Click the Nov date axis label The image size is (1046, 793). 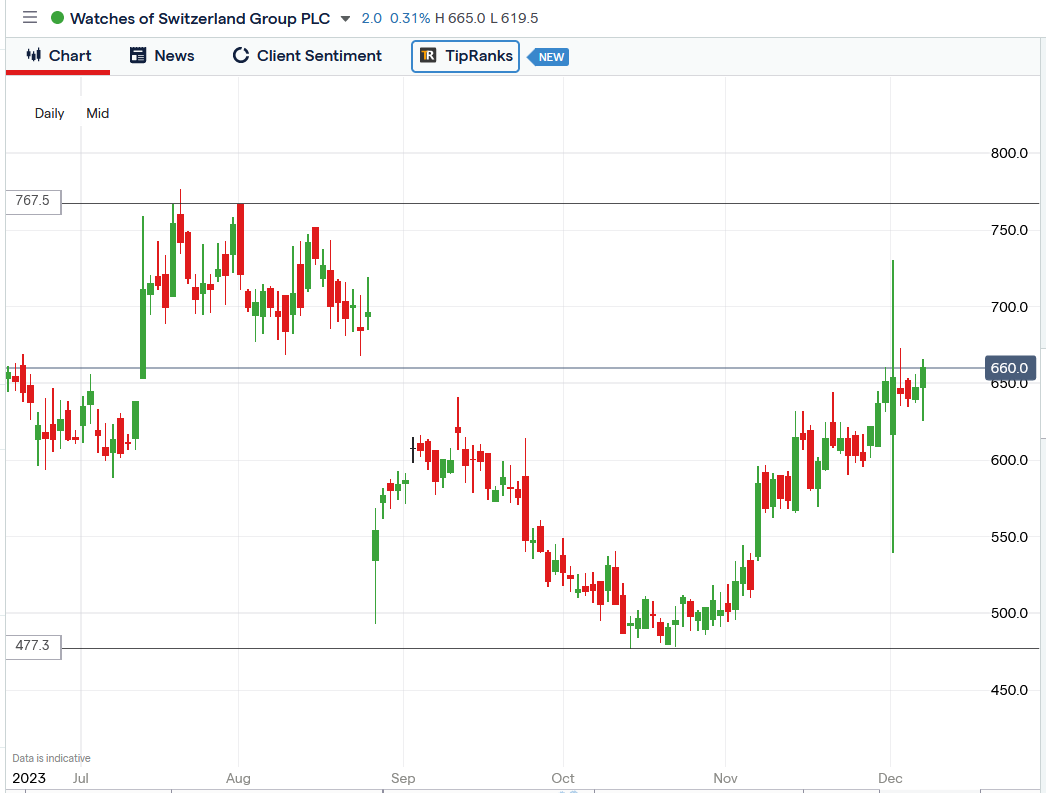click(726, 778)
